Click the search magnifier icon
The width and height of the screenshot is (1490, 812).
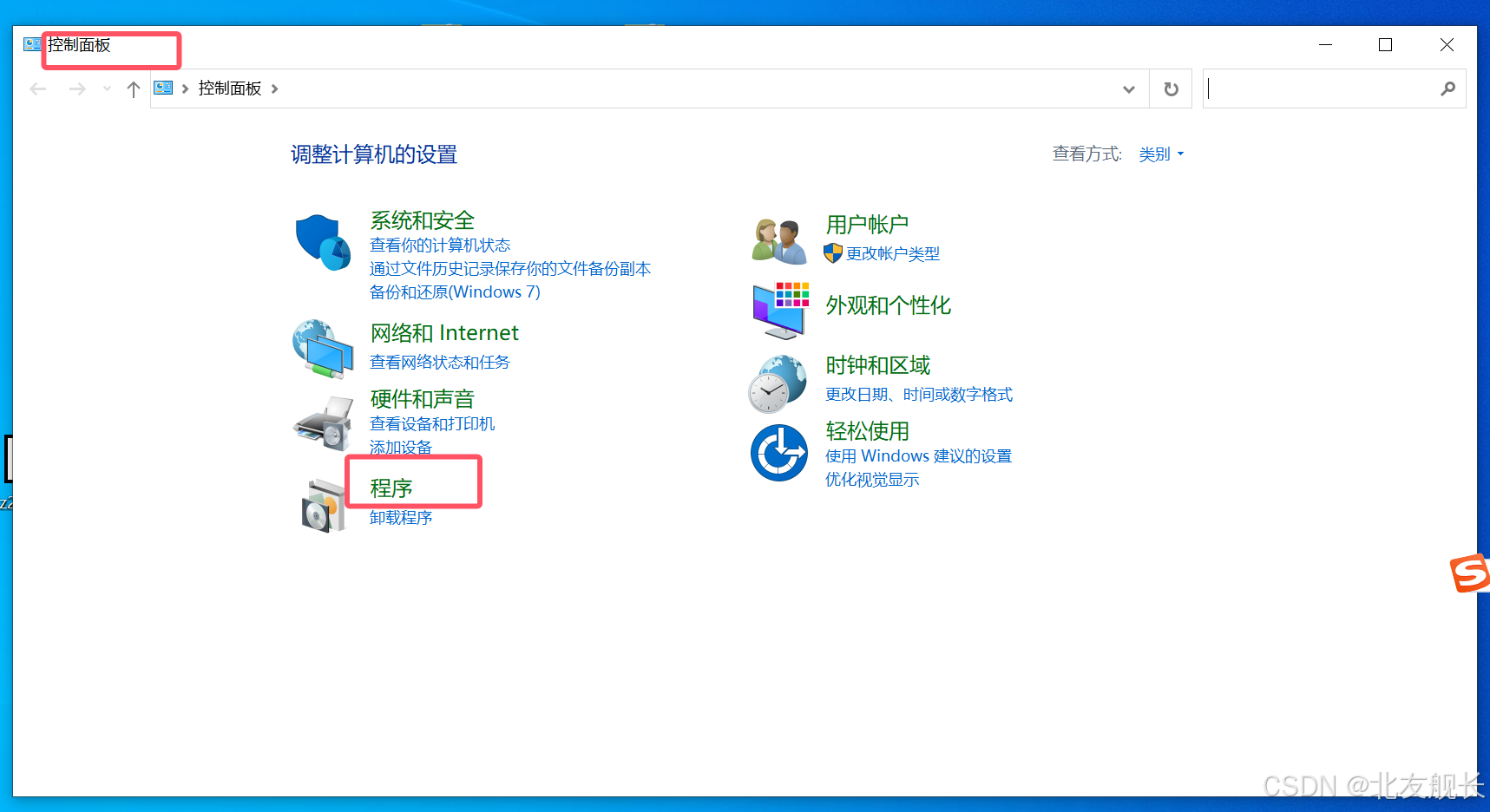coord(1447,88)
